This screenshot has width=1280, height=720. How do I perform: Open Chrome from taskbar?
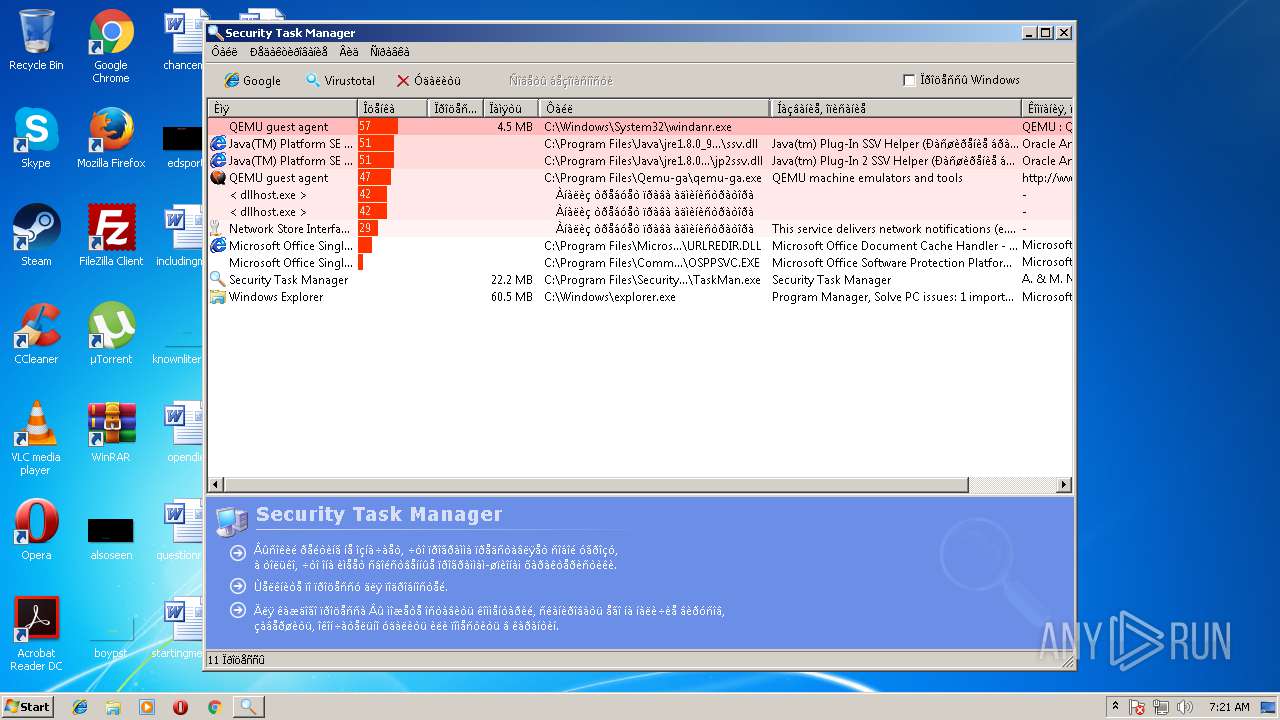[x=214, y=706]
